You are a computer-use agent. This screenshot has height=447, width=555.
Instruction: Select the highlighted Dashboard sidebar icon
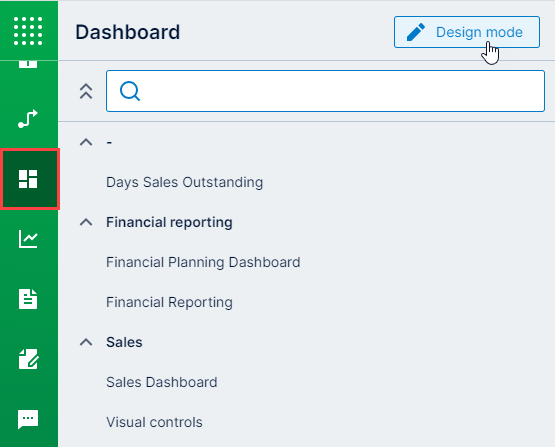[x=28, y=179]
